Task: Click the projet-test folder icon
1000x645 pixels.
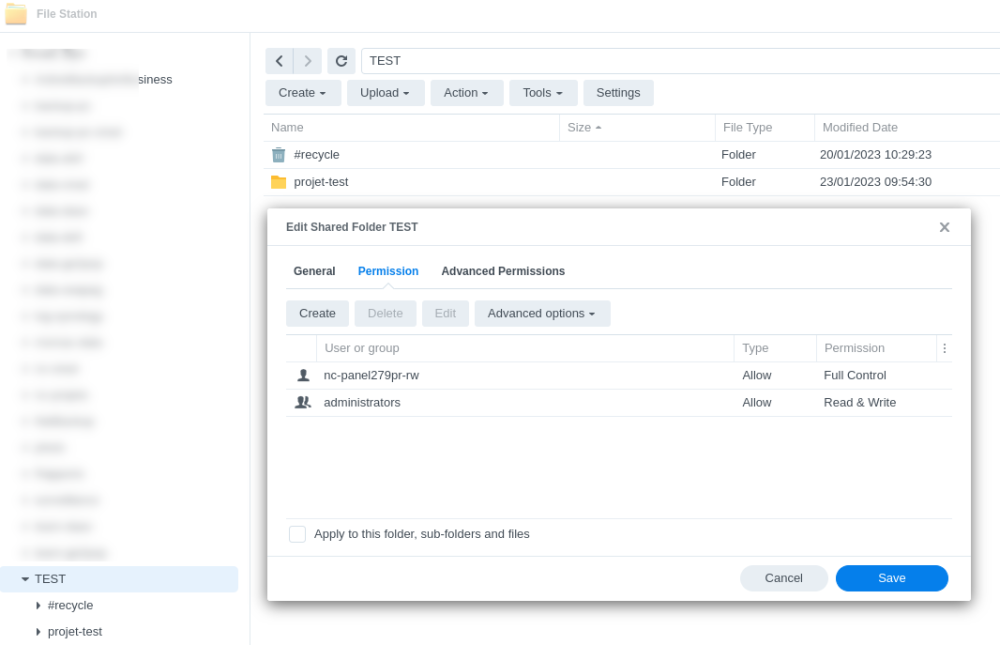Action: [279, 182]
